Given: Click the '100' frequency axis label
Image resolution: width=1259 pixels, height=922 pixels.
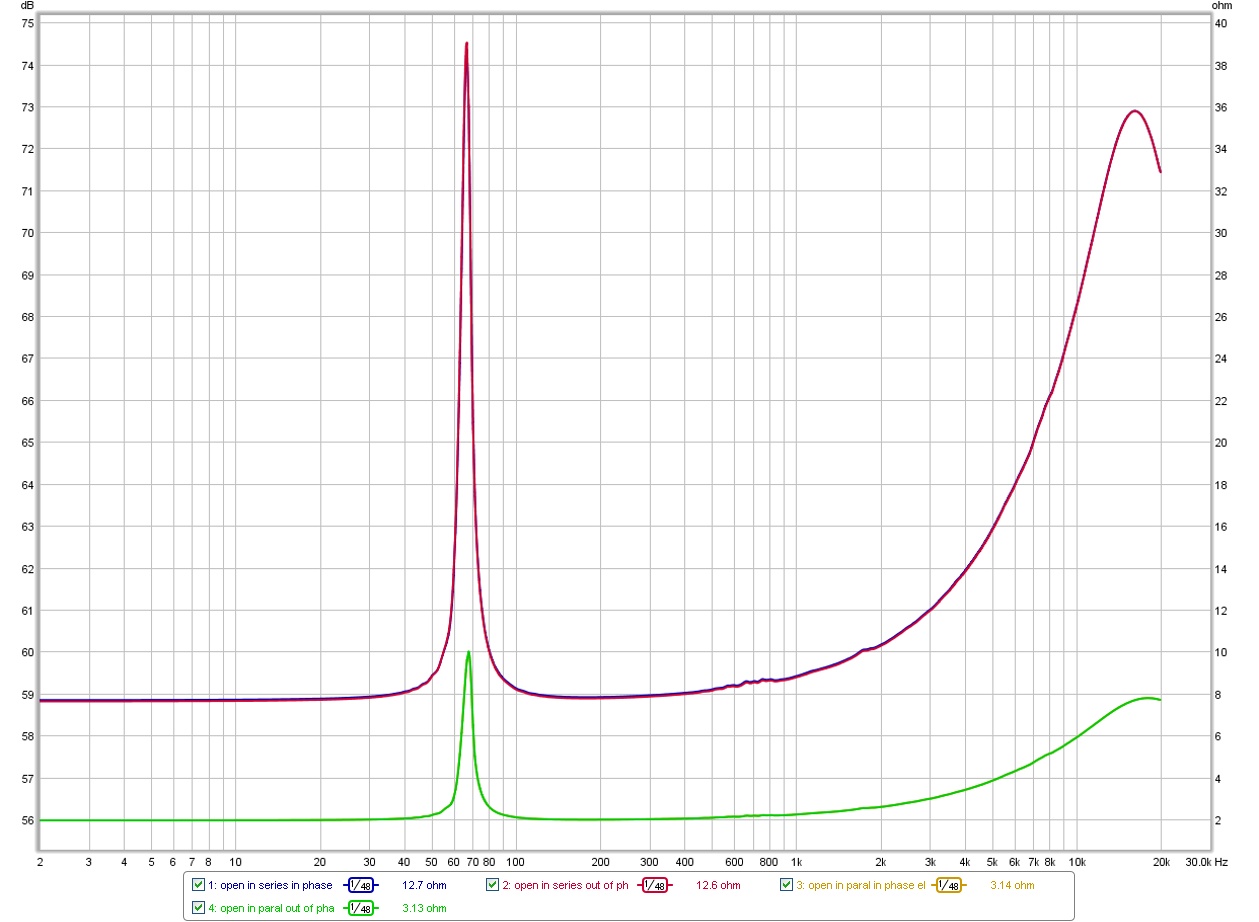Looking at the screenshot, I should 514,861.
